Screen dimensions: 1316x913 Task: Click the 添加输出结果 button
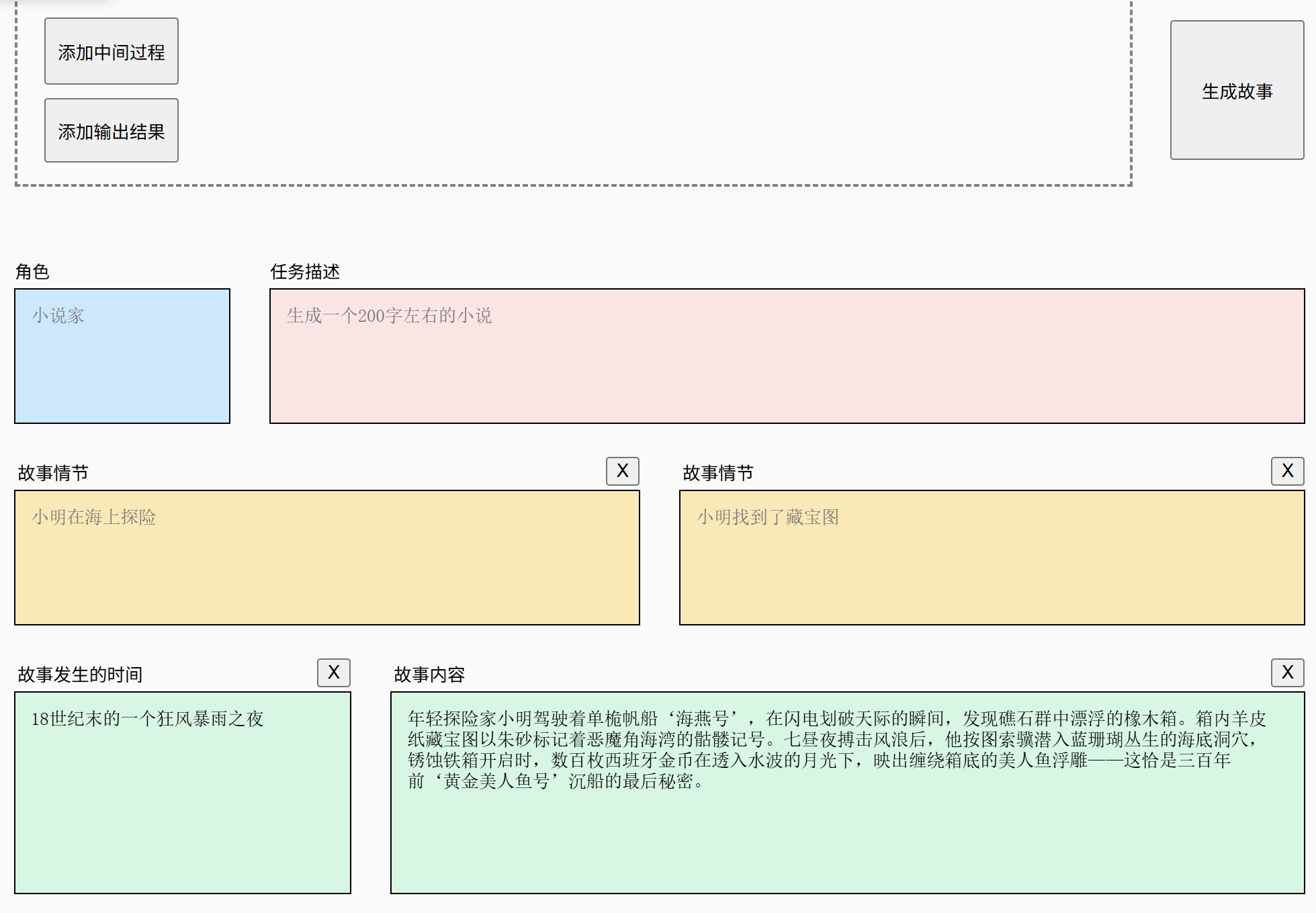coord(111,130)
